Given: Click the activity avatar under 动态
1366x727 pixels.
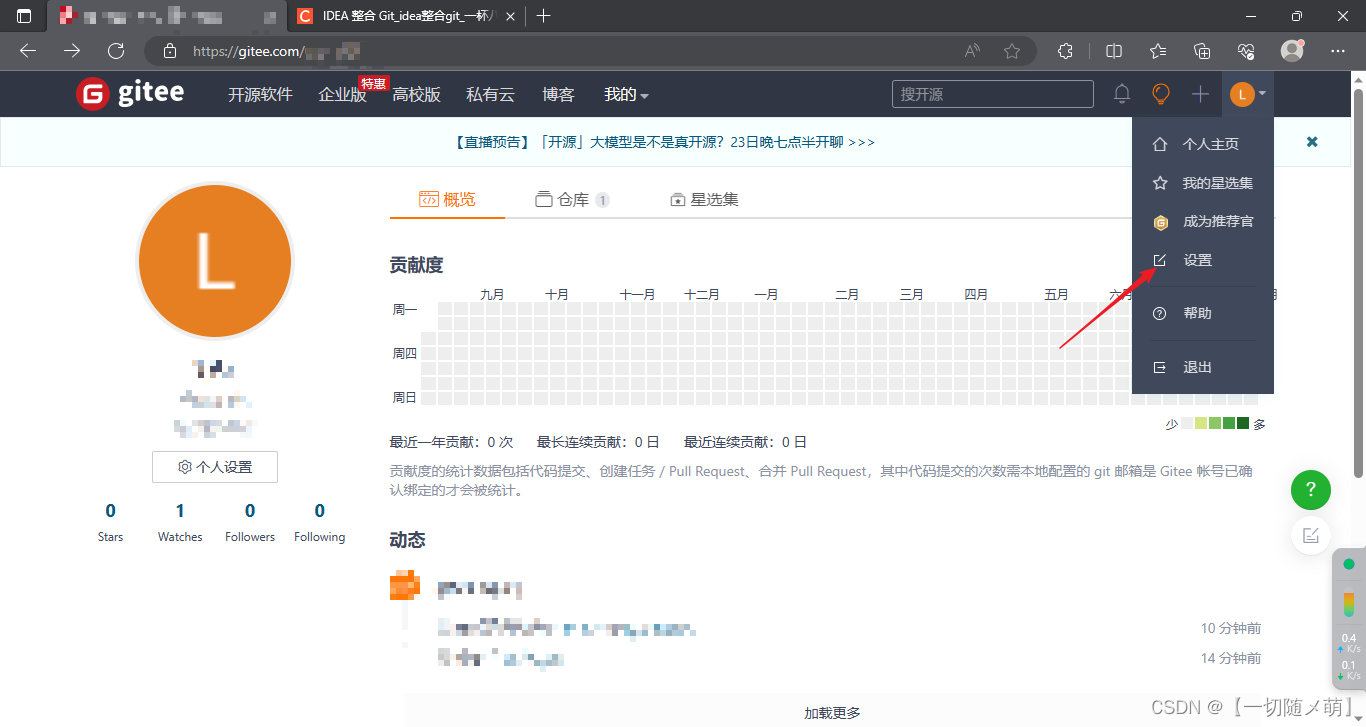Looking at the screenshot, I should 405,585.
